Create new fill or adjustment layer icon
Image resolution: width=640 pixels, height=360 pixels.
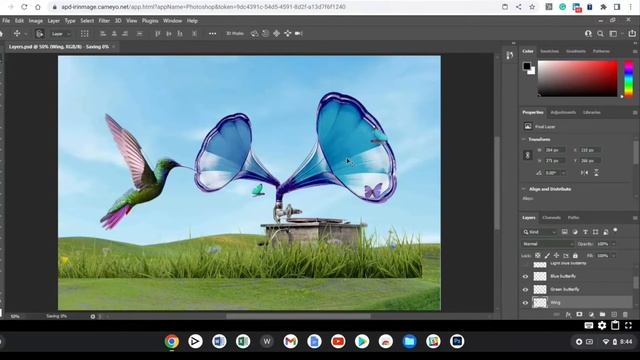(591, 314)
